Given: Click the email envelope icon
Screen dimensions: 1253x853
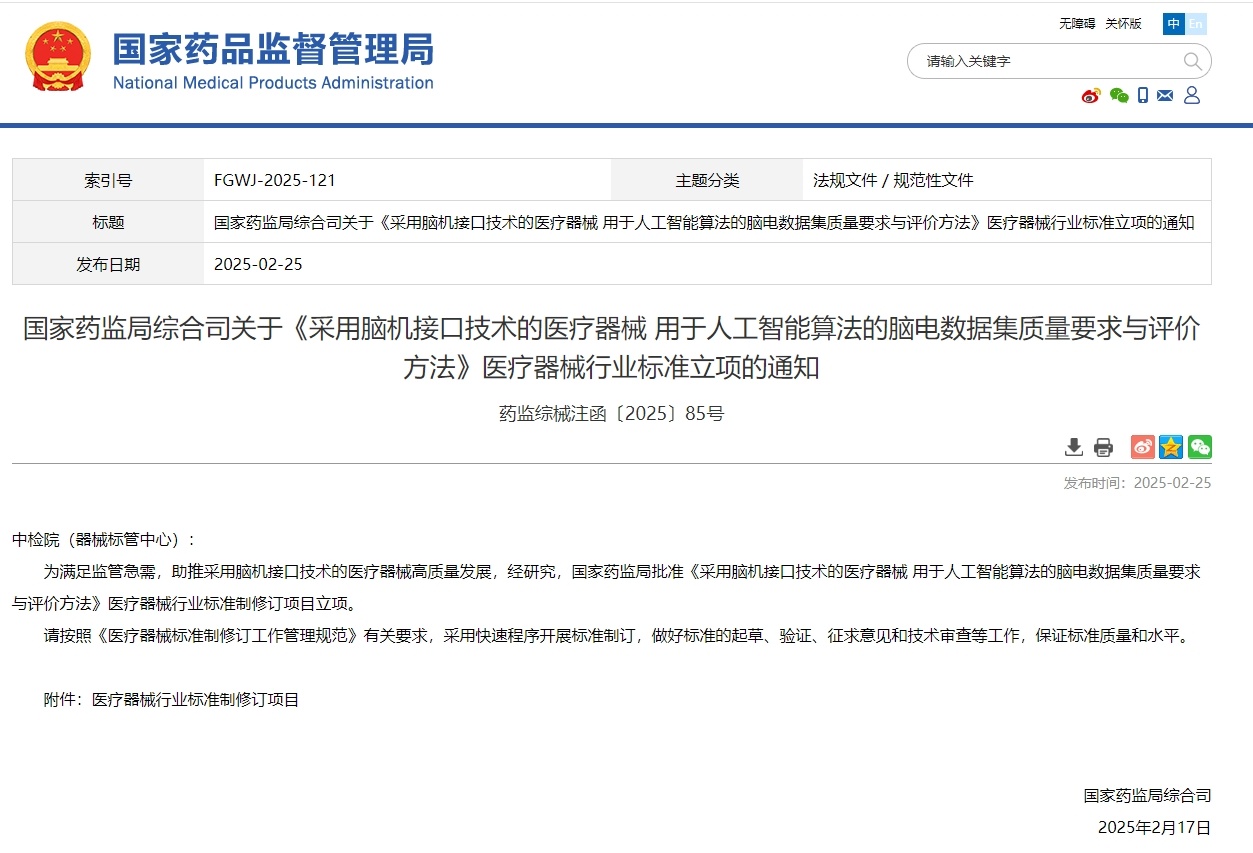Looking at the screenshot, I should (1165, 96).
